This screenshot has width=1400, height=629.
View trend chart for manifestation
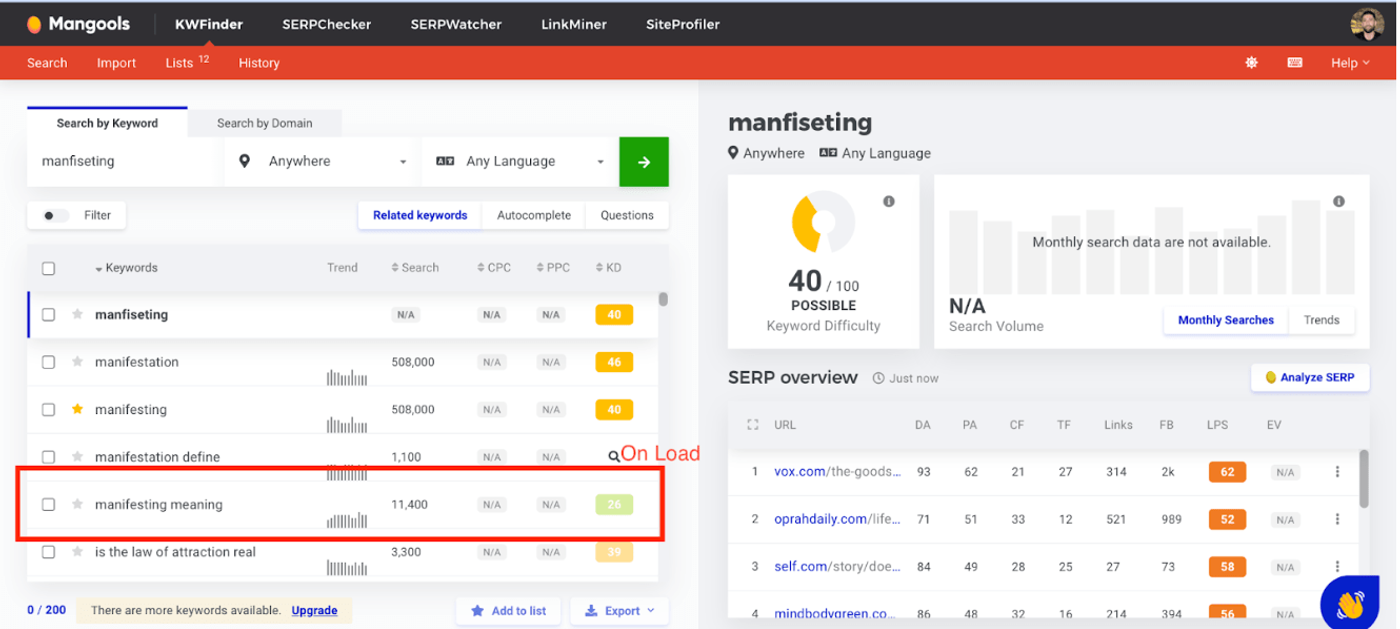[347, 377]
